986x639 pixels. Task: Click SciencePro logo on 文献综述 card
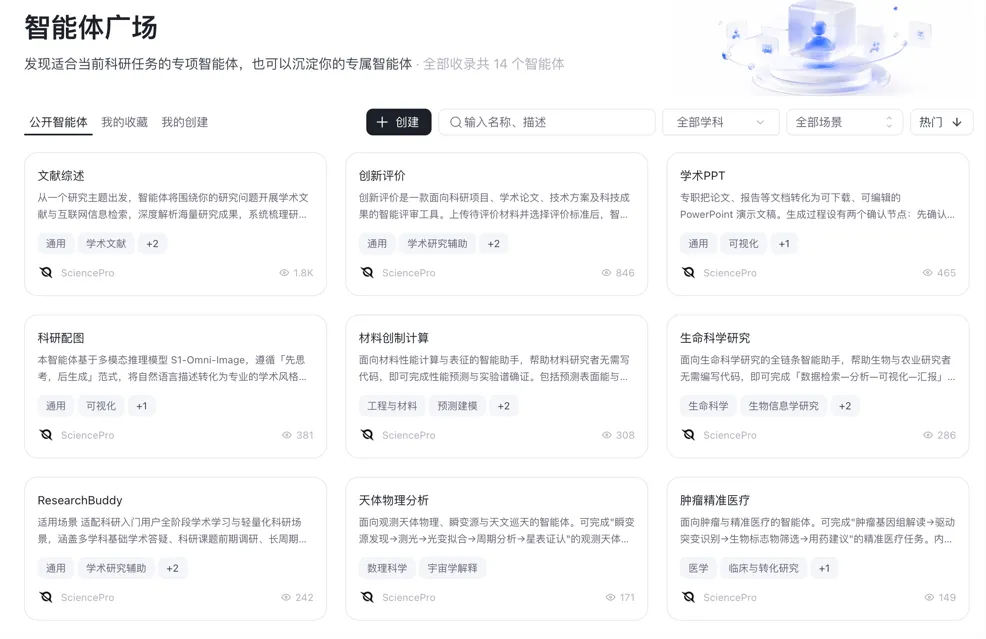46,272
